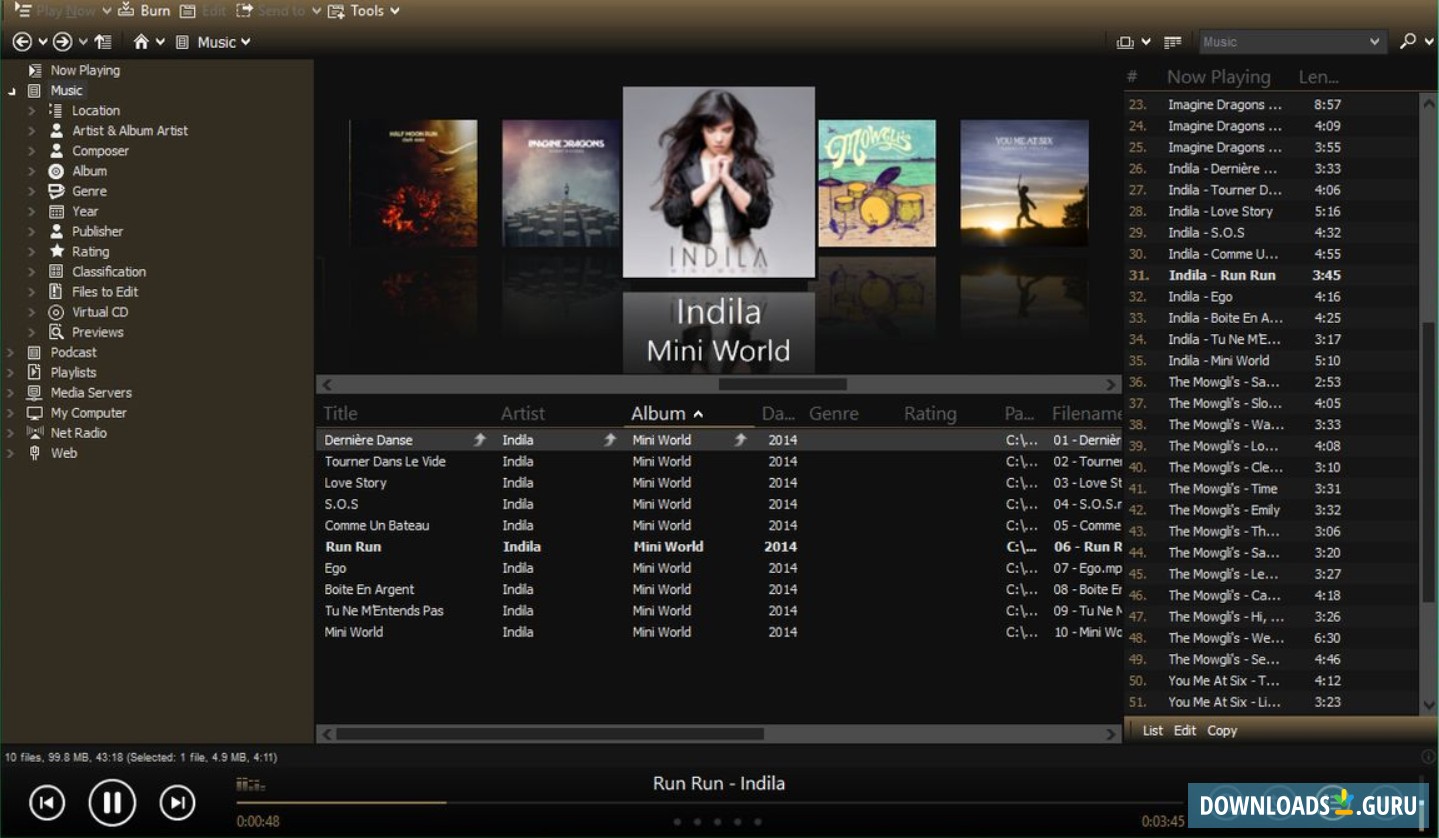Click Edit under the Now Playing panel
Viewport: 1439px width, 838px height.
1185,731
